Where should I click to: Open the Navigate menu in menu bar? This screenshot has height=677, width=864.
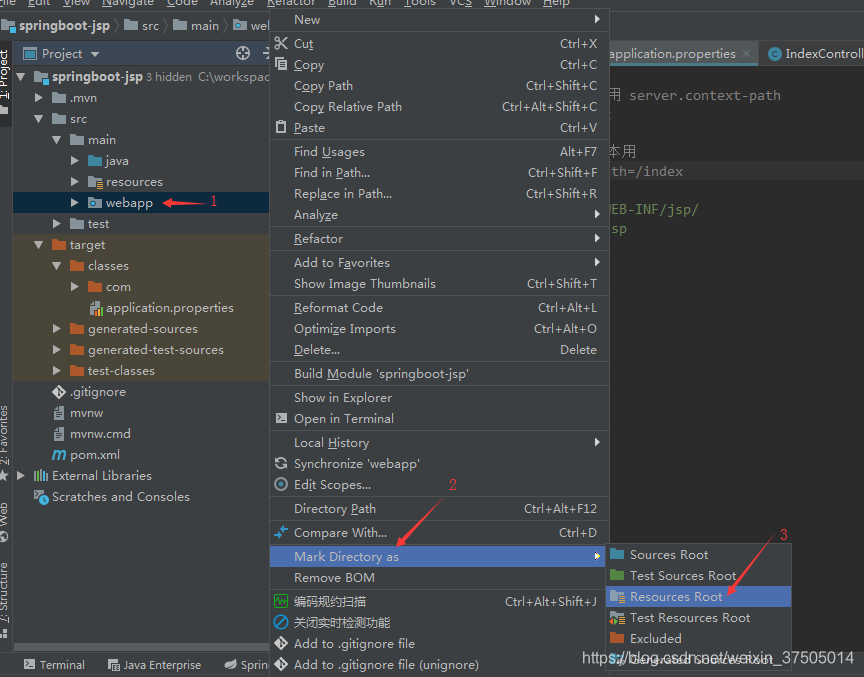127,3
